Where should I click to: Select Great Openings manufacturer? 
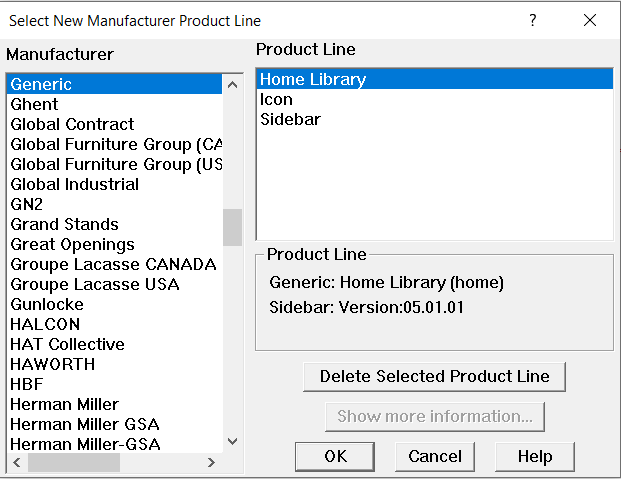coord(114,244)
